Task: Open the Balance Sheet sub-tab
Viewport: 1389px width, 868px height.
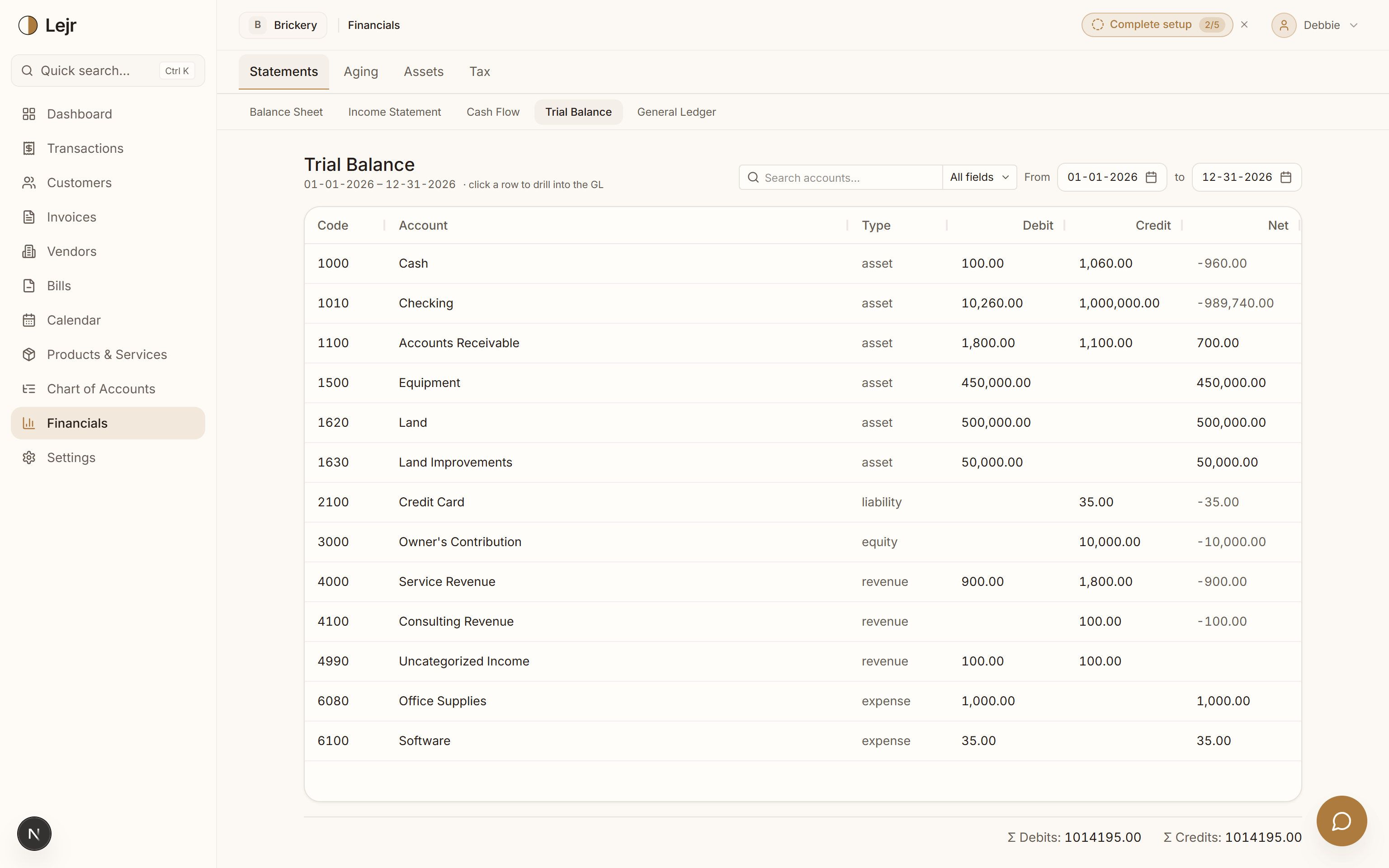Action: point(286,112)
